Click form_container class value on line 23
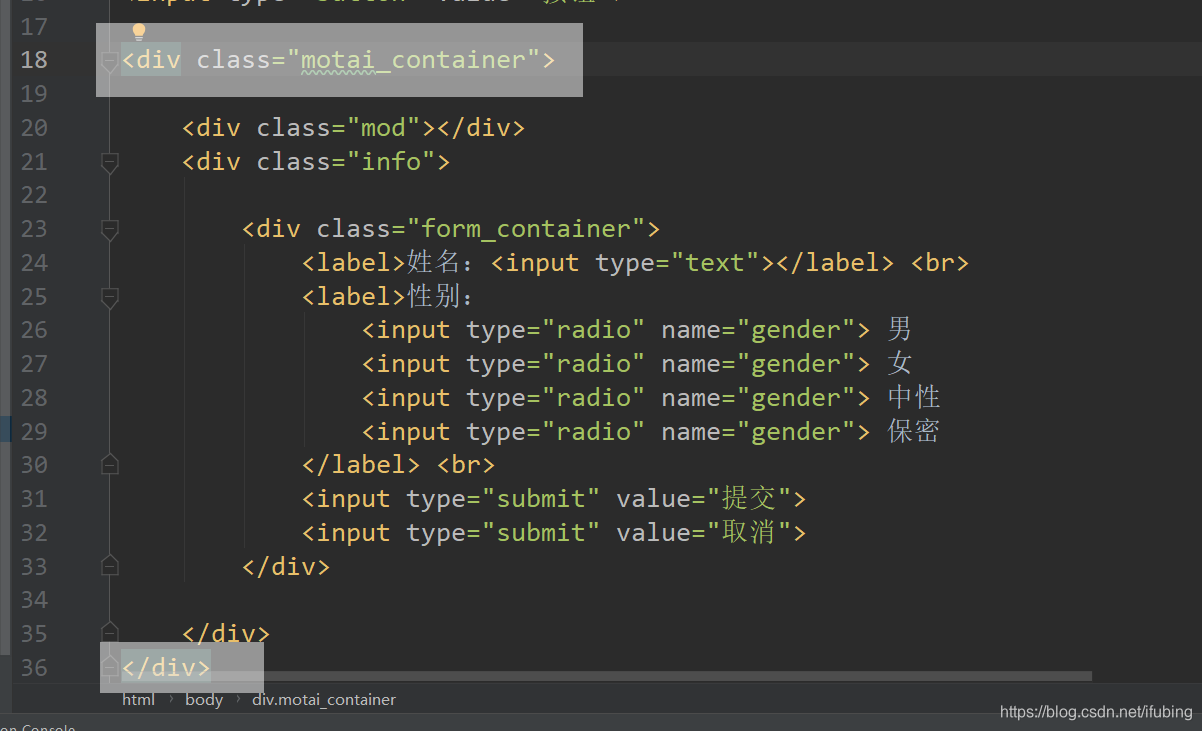The width and height of the screenshot is (1202, 731). click(526, 229)
